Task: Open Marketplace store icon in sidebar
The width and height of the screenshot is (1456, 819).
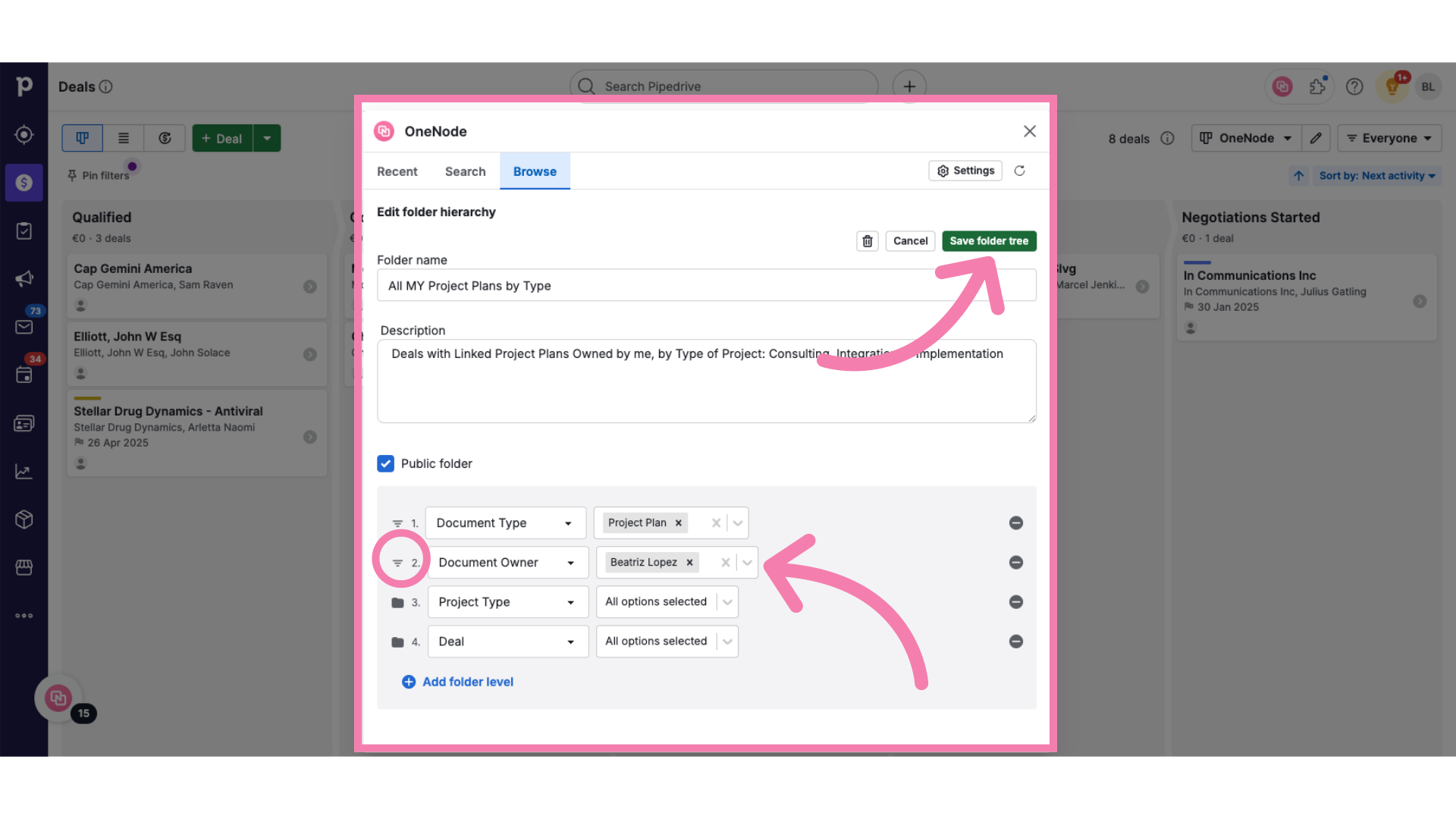Action: pos(24,567)
